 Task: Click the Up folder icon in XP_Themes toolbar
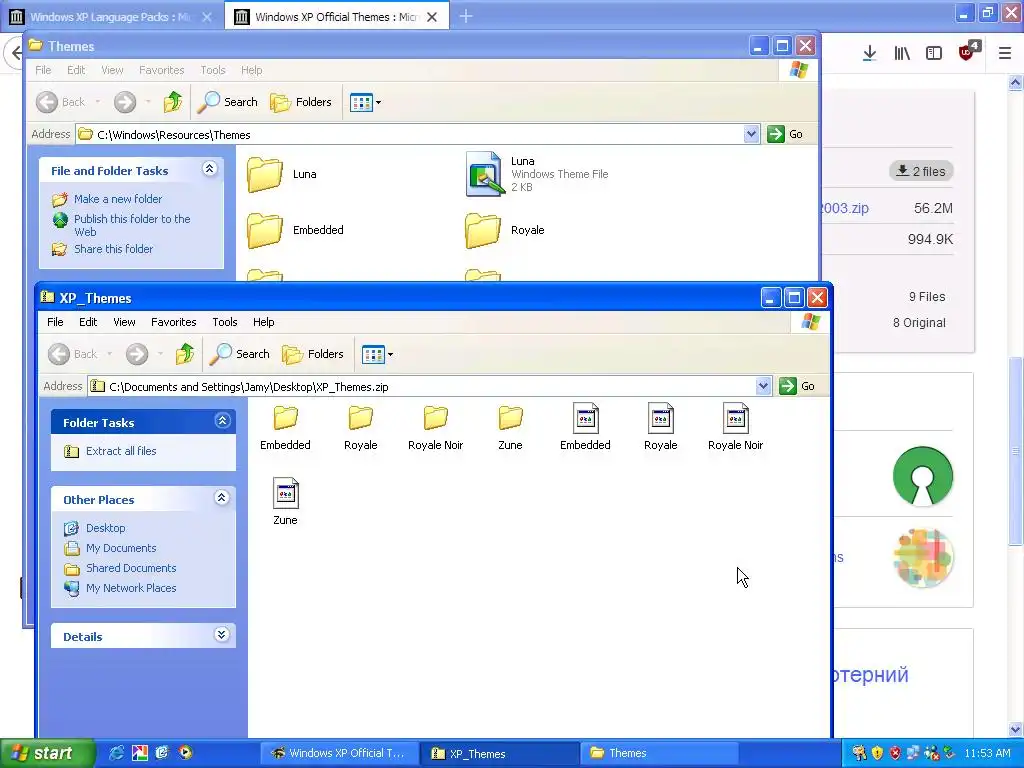pos(185,354)
